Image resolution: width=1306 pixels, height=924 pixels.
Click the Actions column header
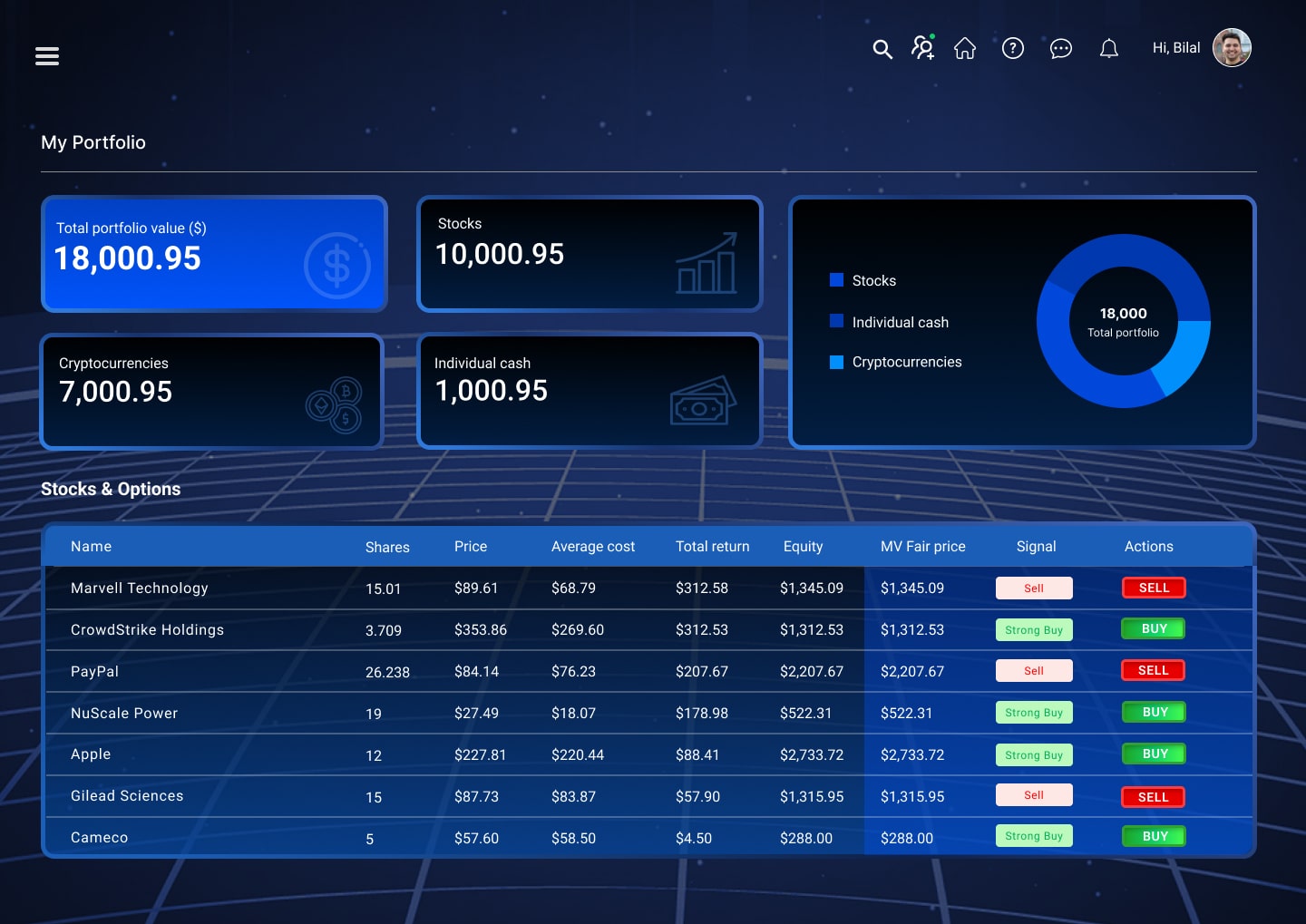point(1149,546)
